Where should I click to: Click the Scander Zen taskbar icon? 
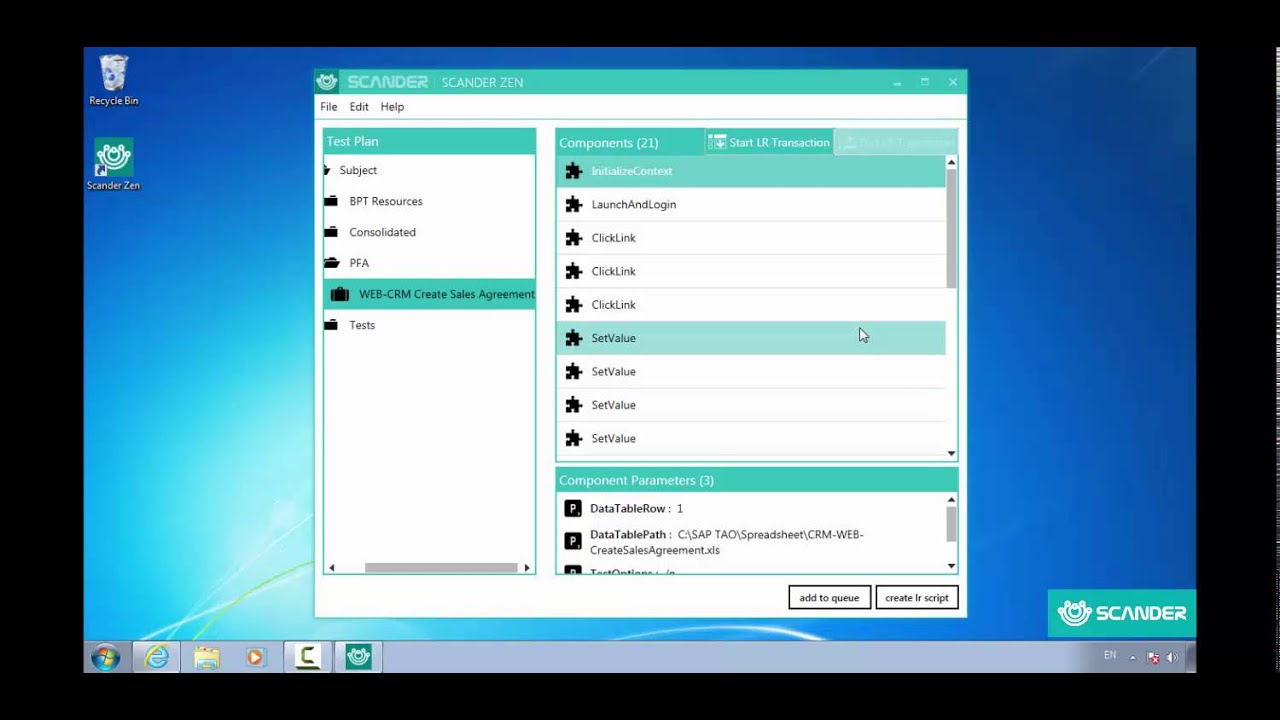point(359,657)
